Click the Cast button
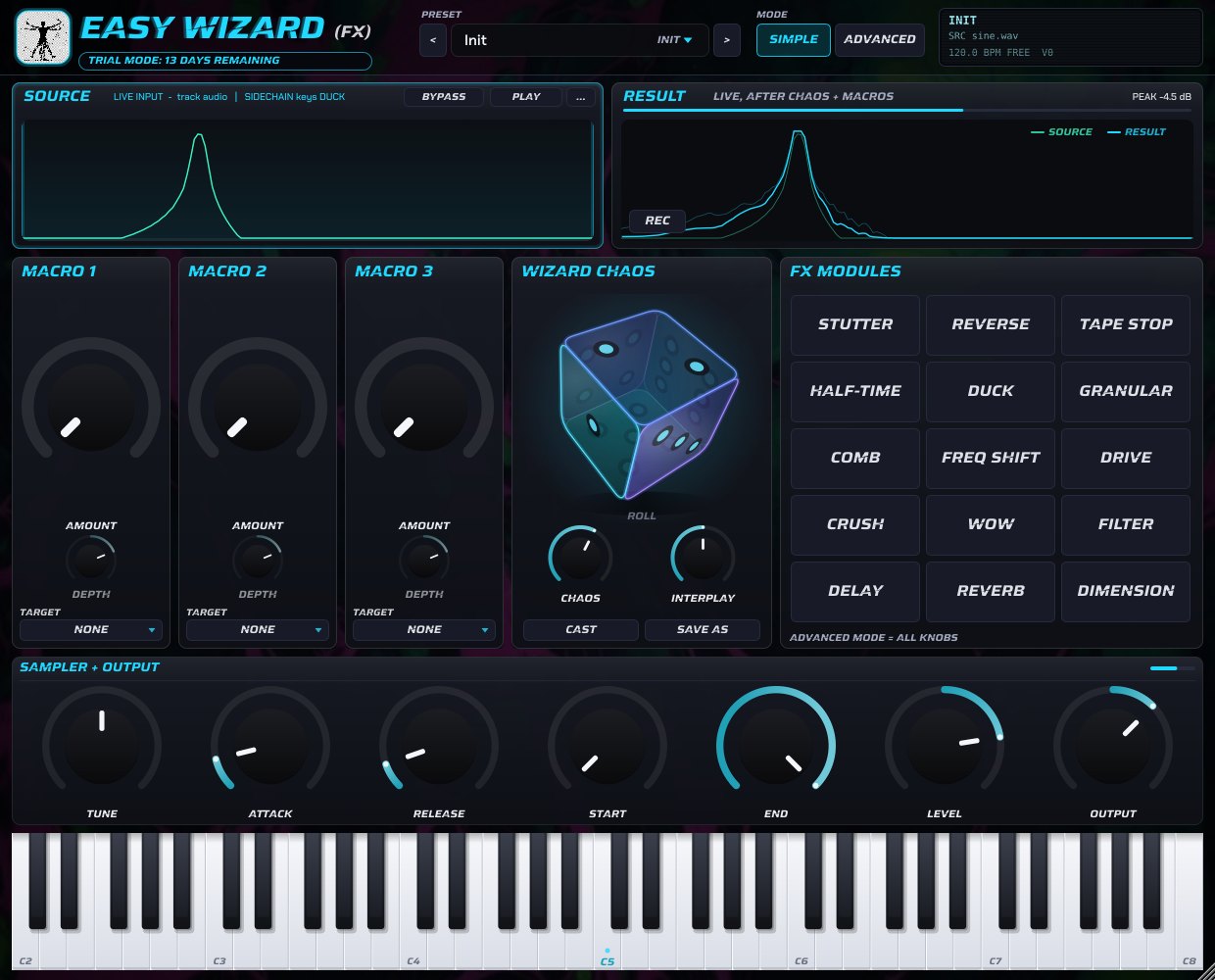The image size is (1215, 980). pos(581,630)
